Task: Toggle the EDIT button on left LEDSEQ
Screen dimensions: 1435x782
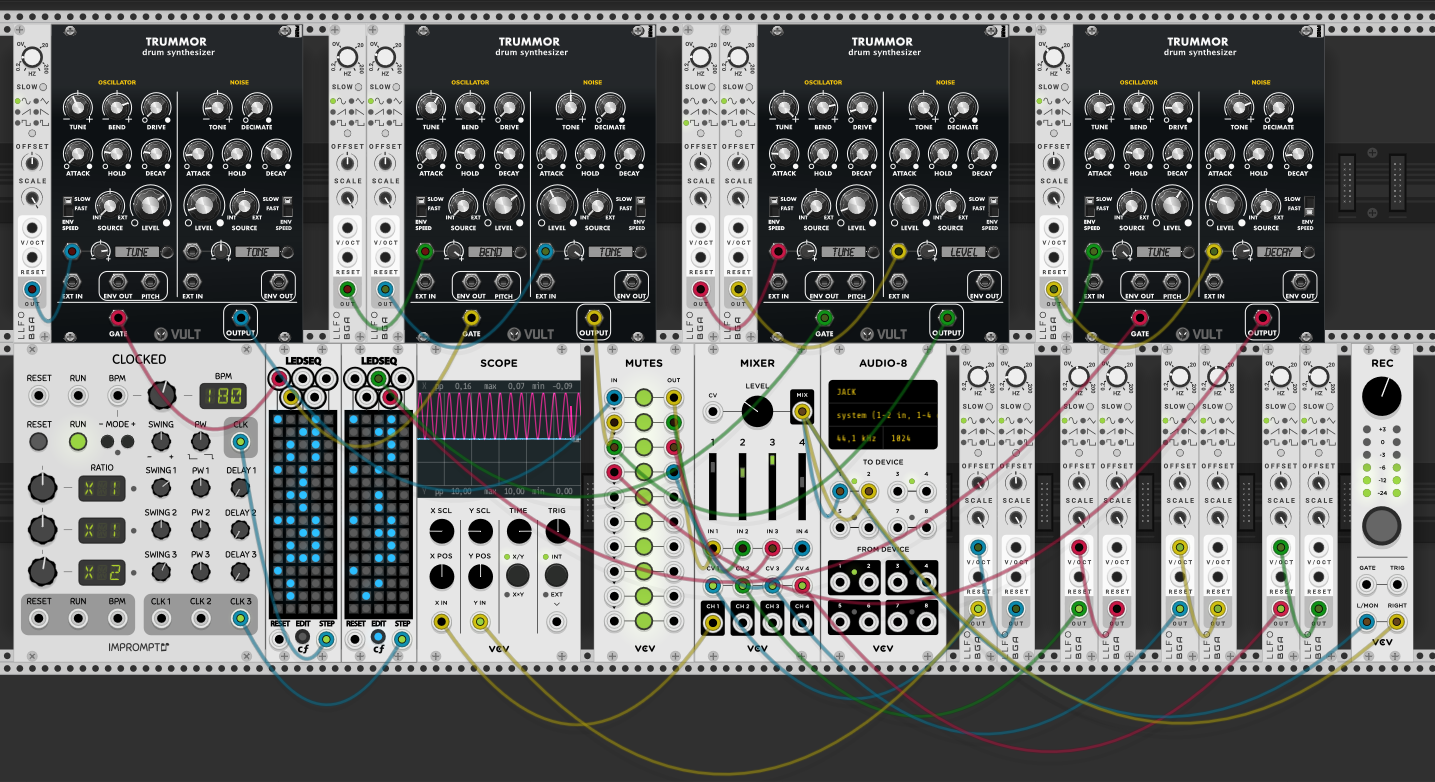Action: pyautogui.click(x=303, y=638)
